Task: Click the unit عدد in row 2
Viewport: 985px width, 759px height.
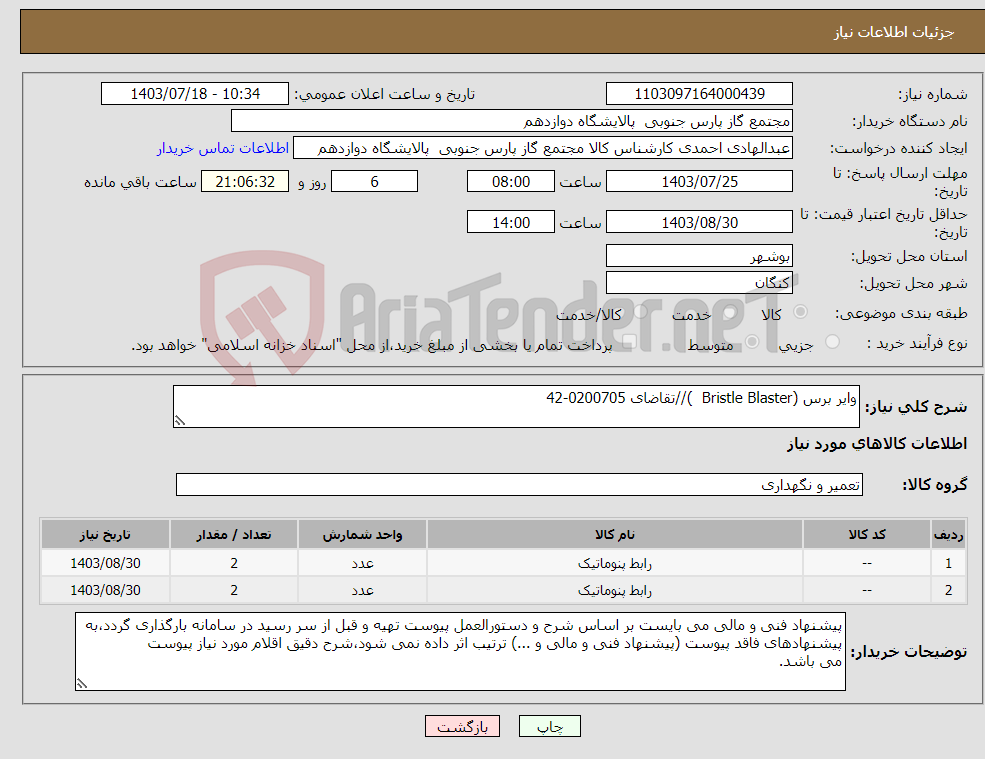Action: point(362,591)
